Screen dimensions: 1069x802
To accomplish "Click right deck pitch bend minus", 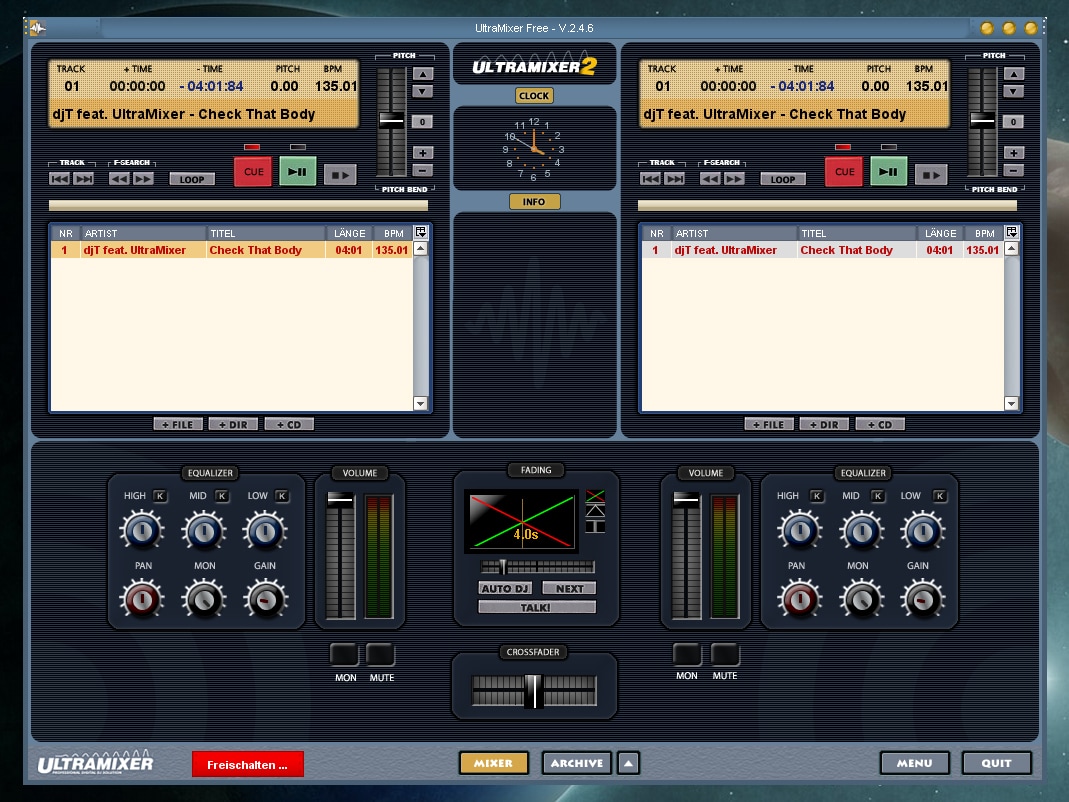I will click(1014, 170).
